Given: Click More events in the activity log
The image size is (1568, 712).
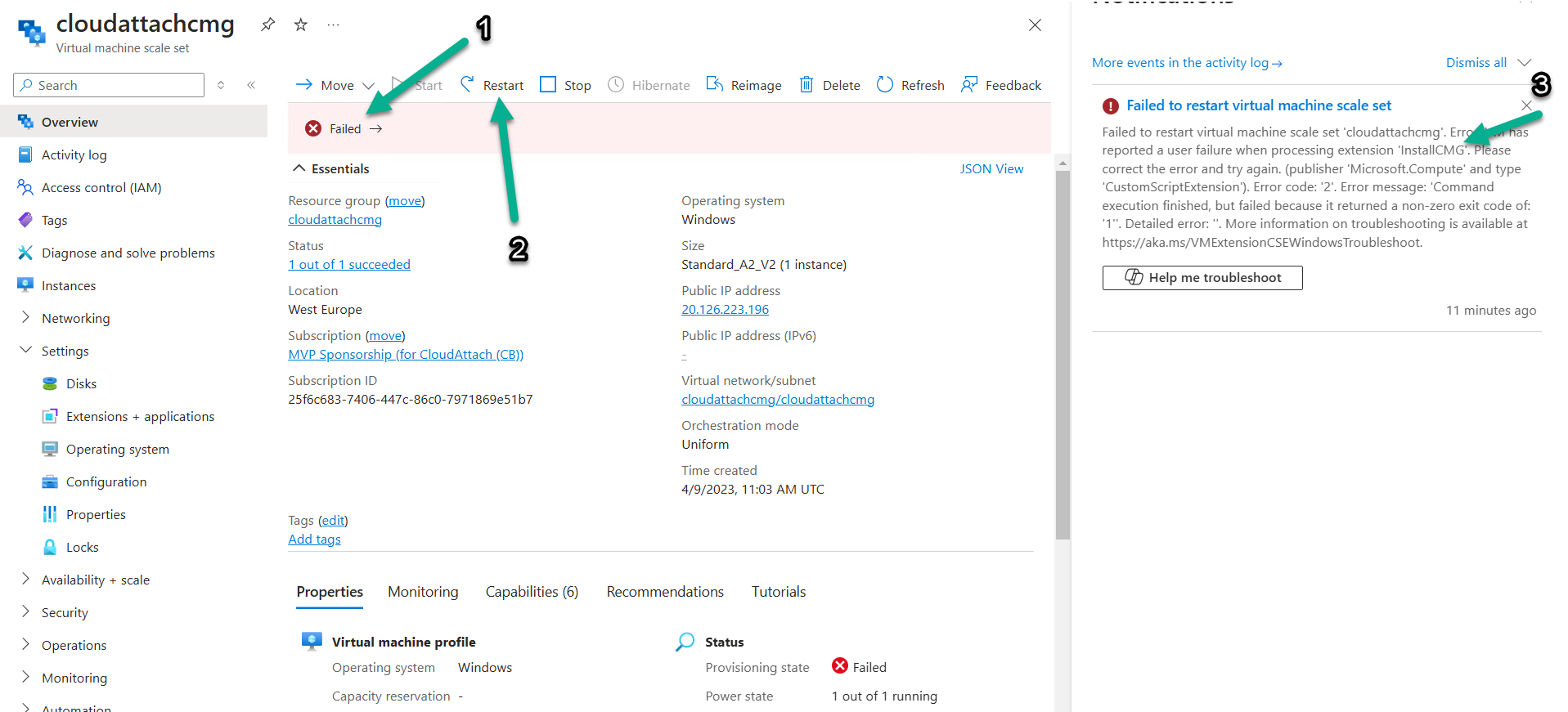Looking at the screenshot, I should (1187, 62).
